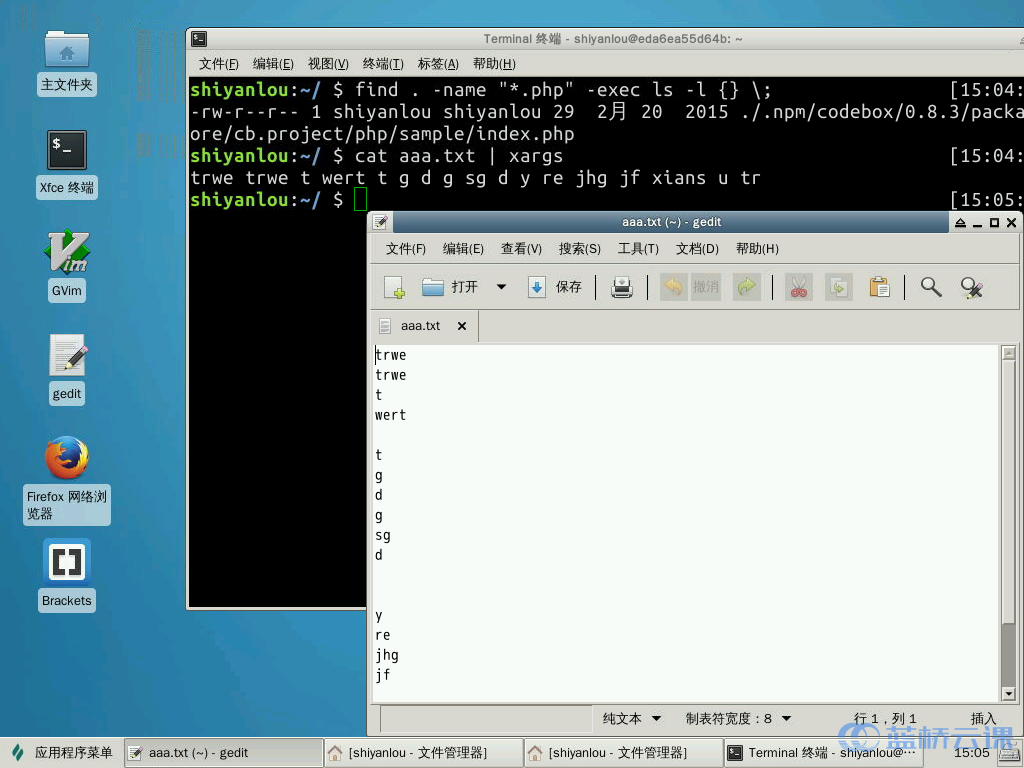Screen dimensions: 1024x768
Task: Launch Xfce 终端 desktop icon
Action: (67, 164)
